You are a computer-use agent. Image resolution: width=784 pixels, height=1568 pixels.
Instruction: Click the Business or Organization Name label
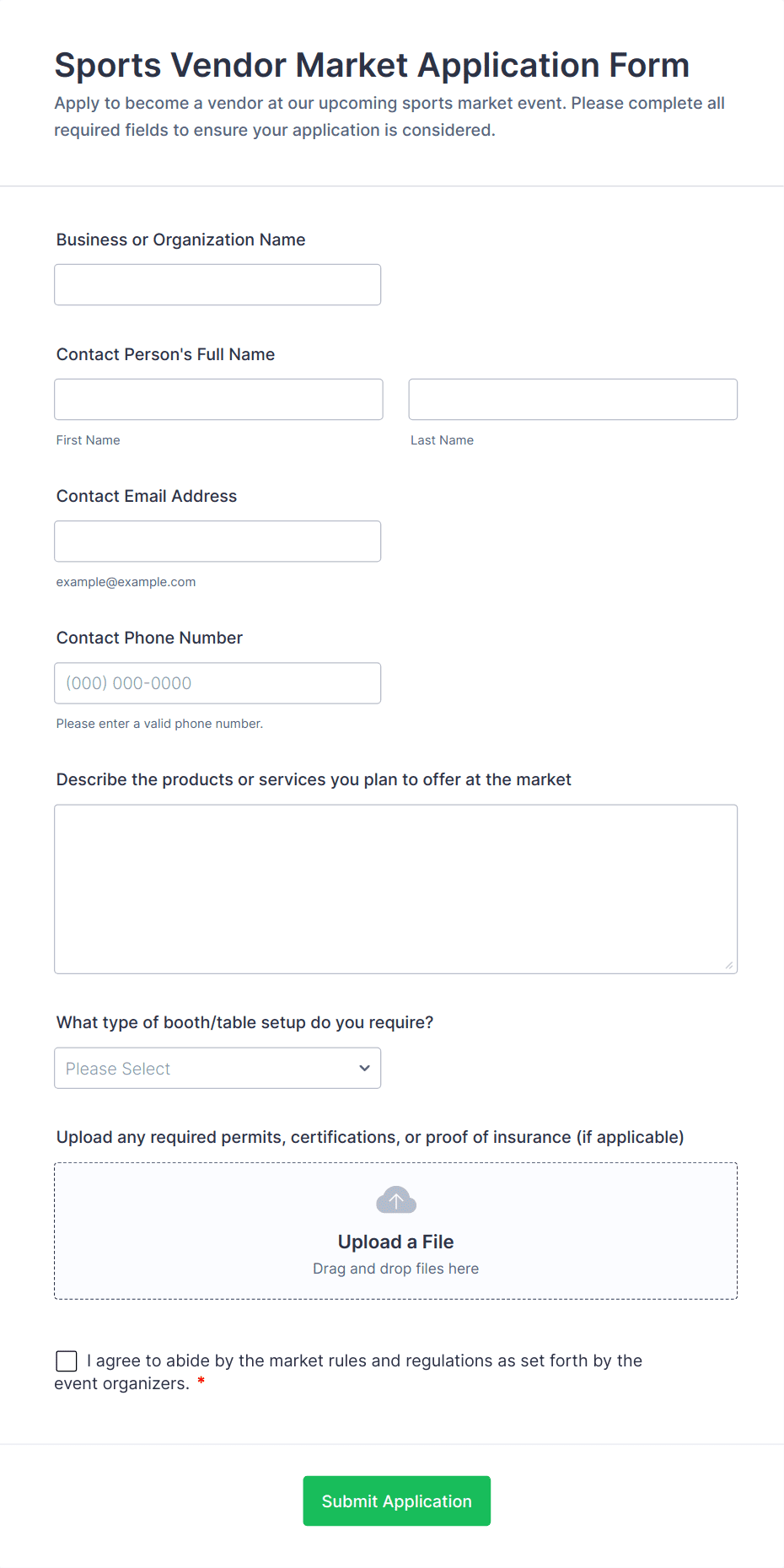(180, 240)
